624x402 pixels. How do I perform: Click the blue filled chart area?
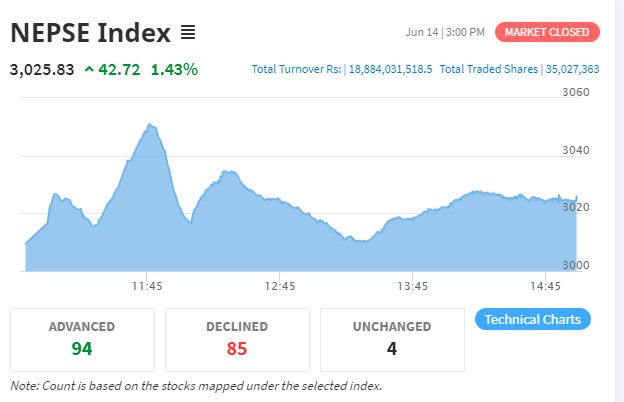tap(300, 245)
